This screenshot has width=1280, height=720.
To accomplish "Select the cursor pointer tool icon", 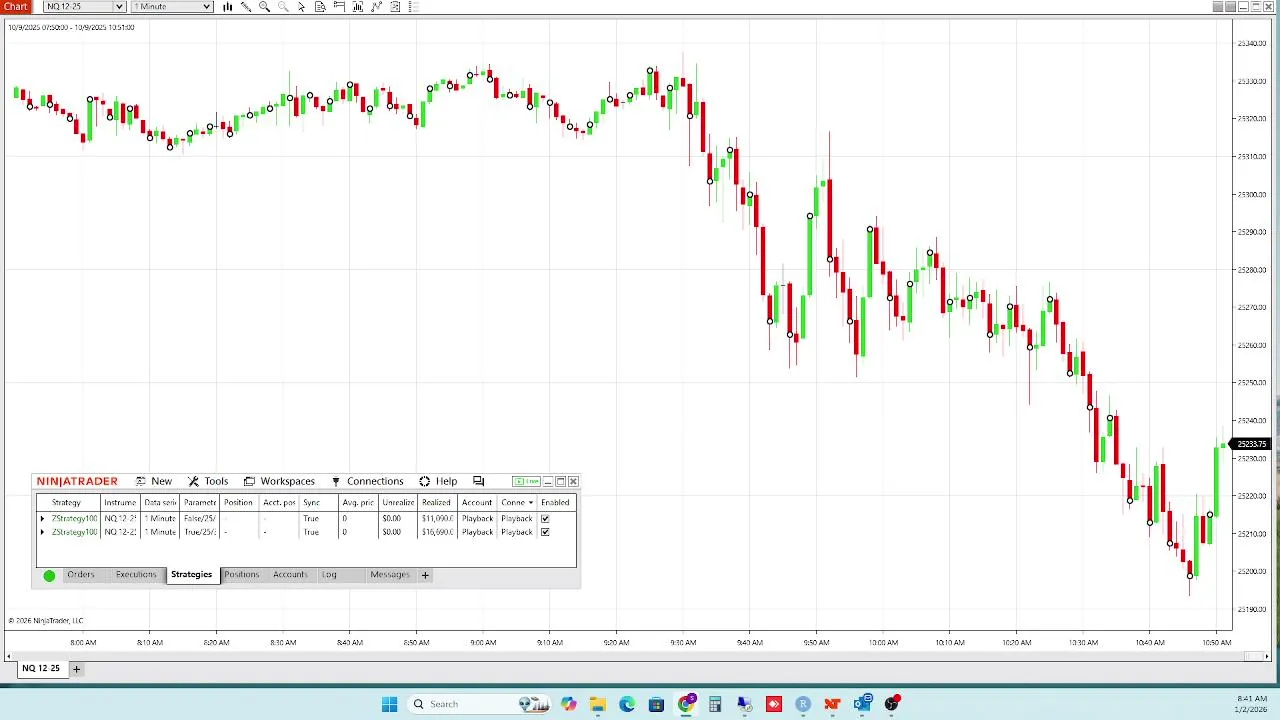I will pos(301,7).
